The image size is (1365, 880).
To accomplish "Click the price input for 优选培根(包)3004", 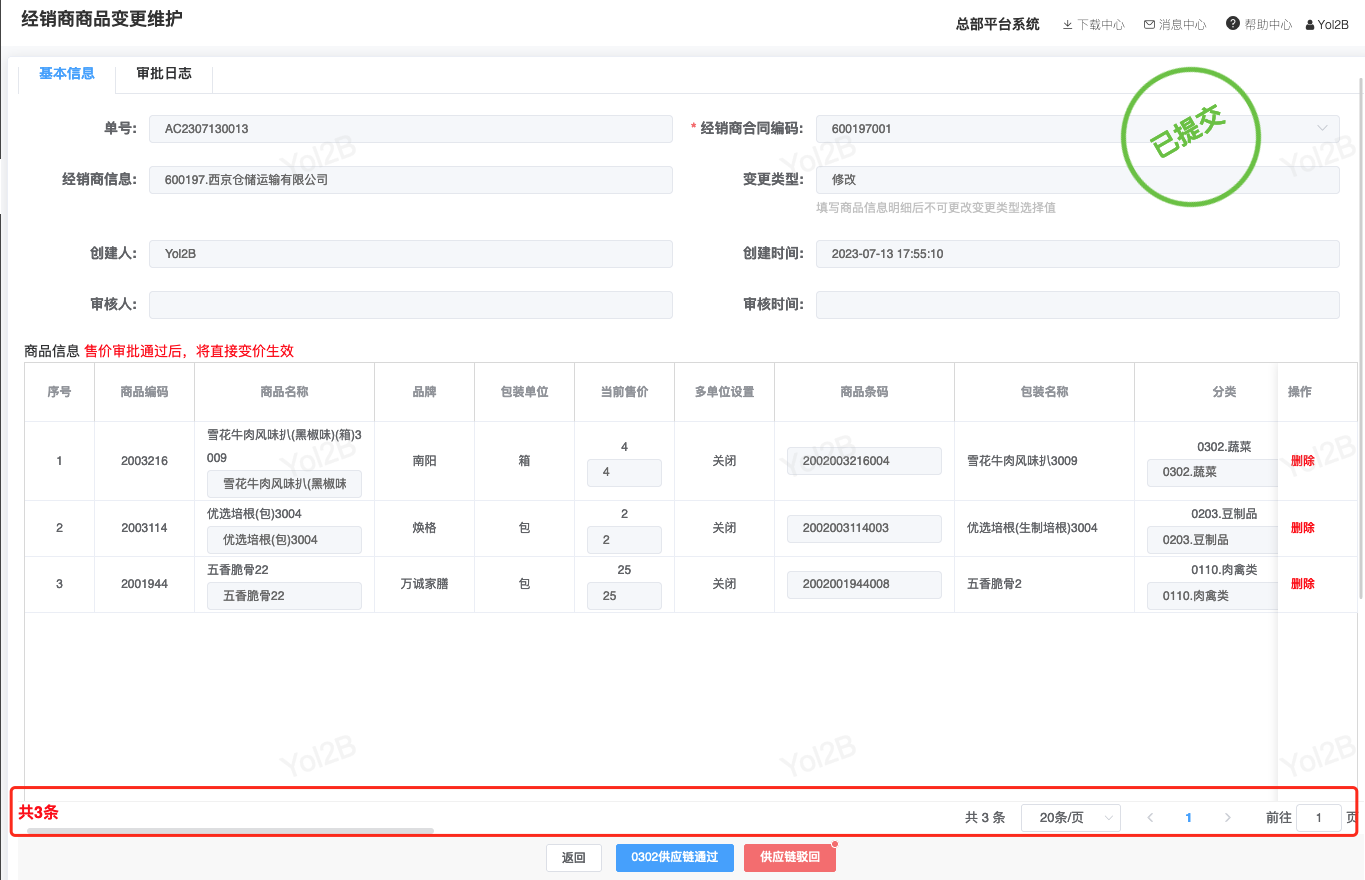I will tap(624, 540).
